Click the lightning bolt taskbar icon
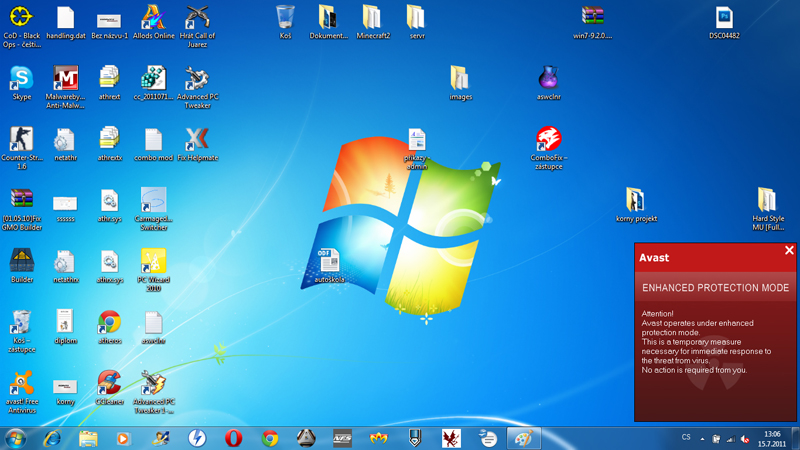 click(197, 438)
